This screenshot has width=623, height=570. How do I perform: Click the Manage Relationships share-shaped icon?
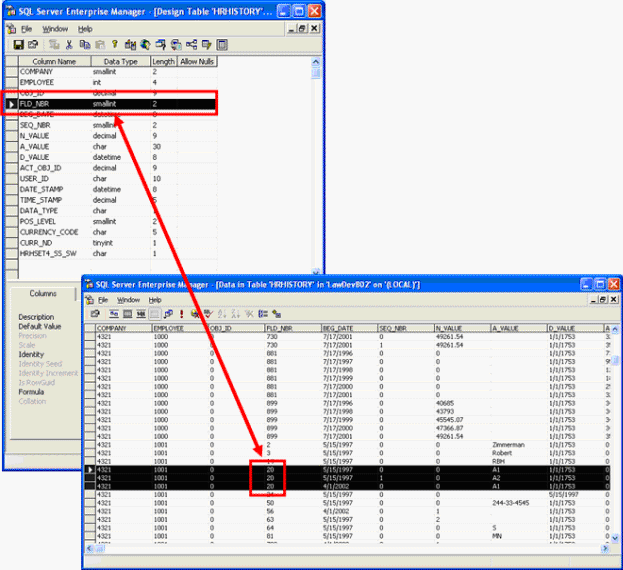(x=192, y=44)
